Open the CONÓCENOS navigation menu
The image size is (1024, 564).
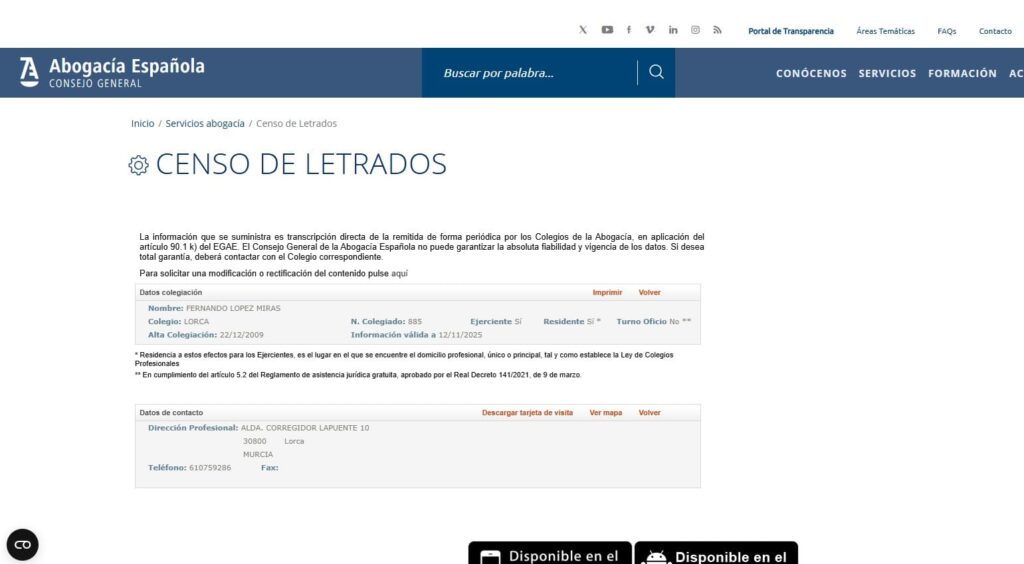tap(811, 73)
